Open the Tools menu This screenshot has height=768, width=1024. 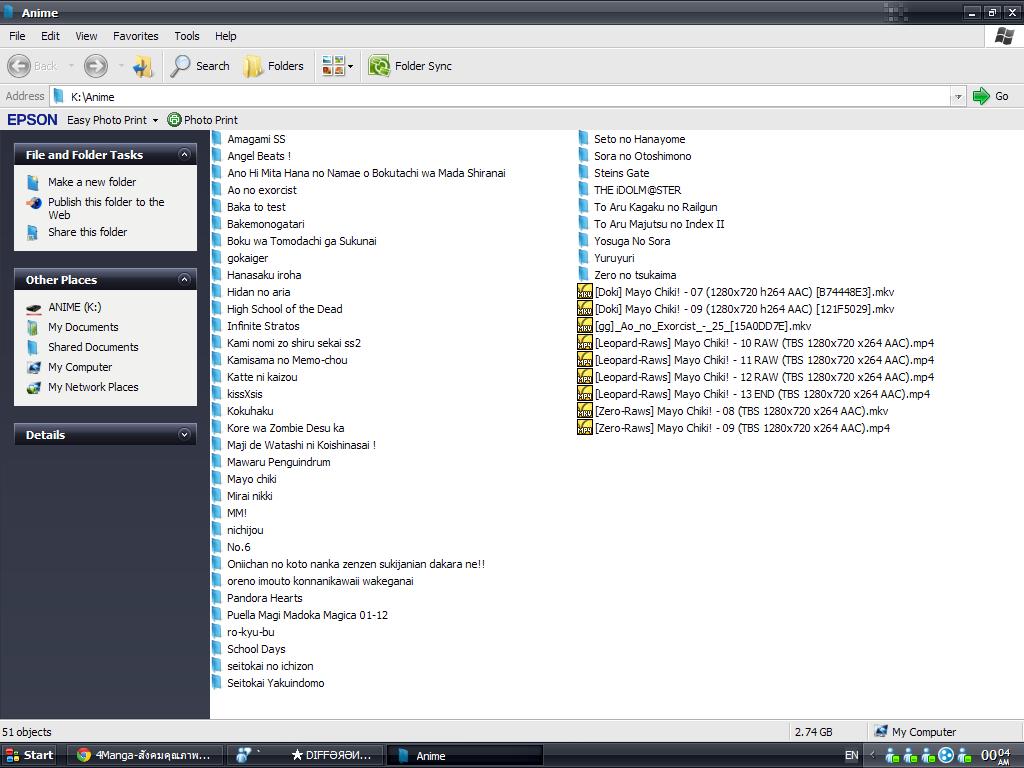click(x=187, y=36)
